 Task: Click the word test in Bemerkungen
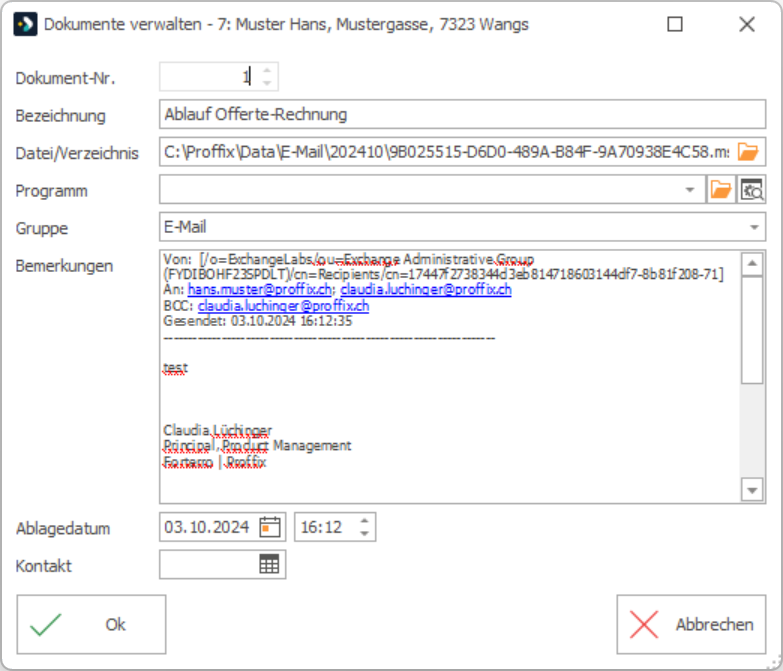tap(176, 368)
